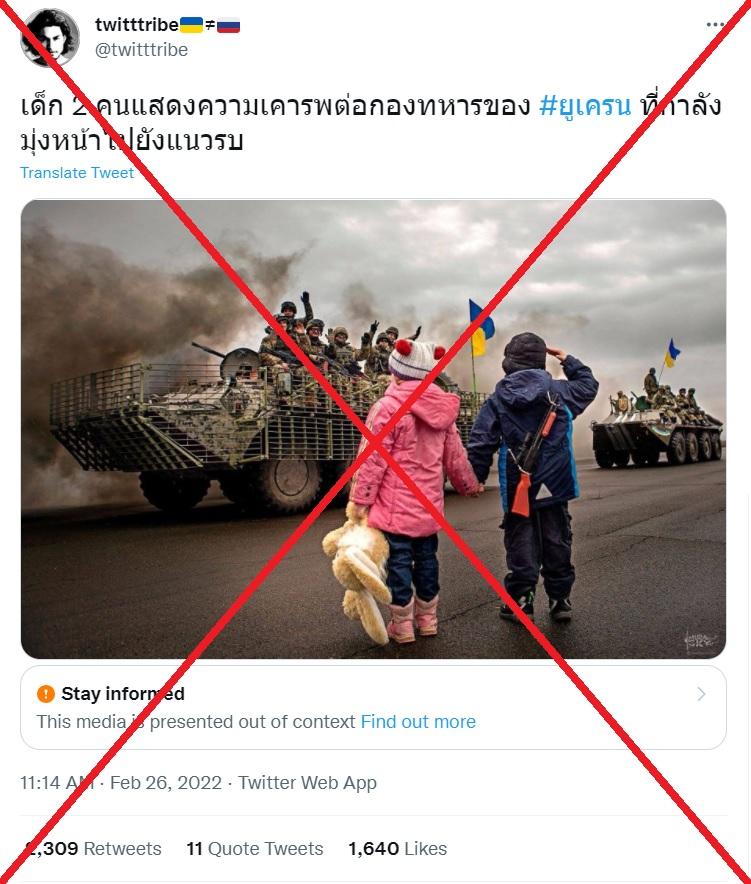Click the Russian flag emoji in the display name
The width and height of the screenshot is (751, 884).
[x=228, y=25]
